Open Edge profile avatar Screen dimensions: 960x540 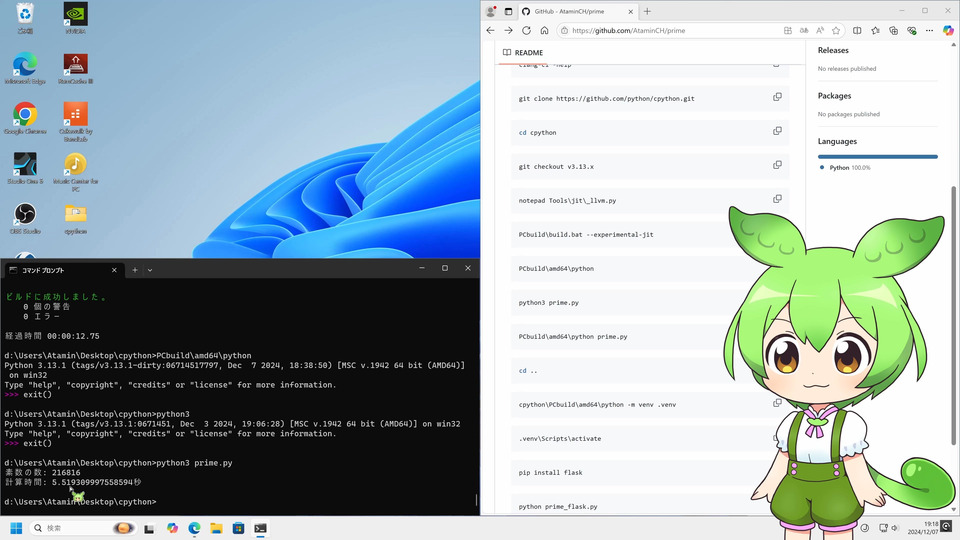pyautogui.click(x=490, y=11)
